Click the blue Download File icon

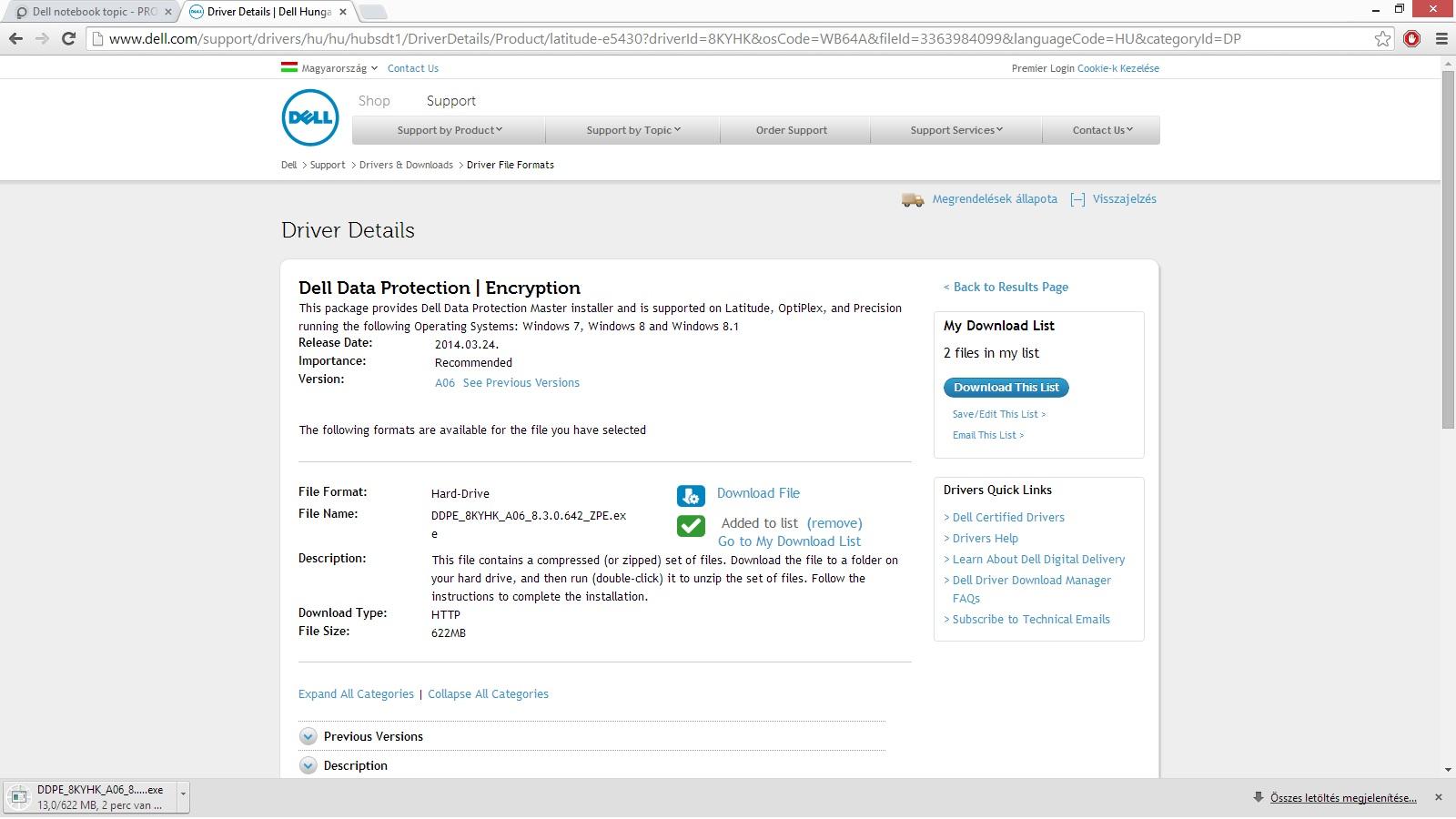click(x=691, y=495)
